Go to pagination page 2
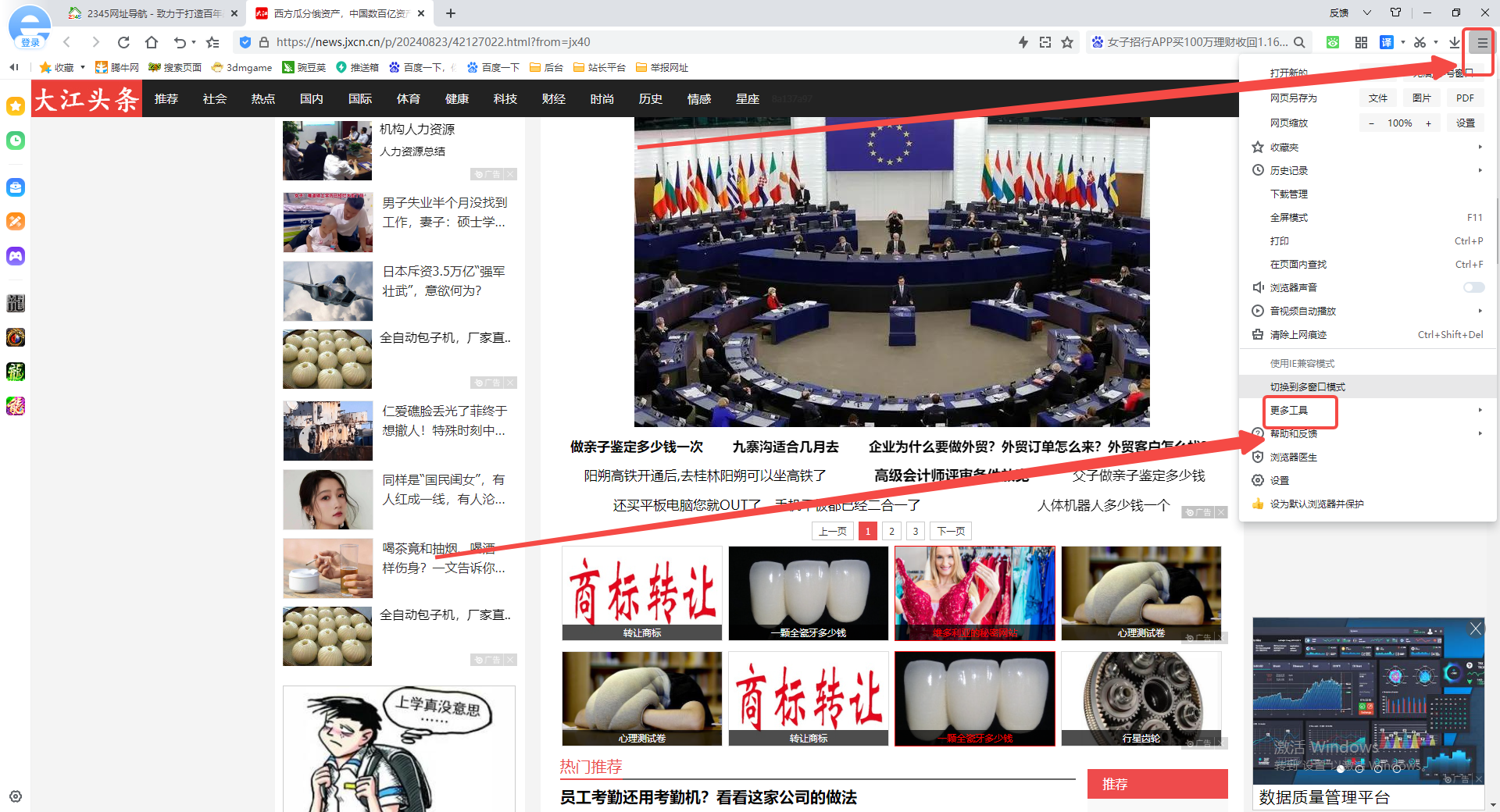 tap(891, 531)
